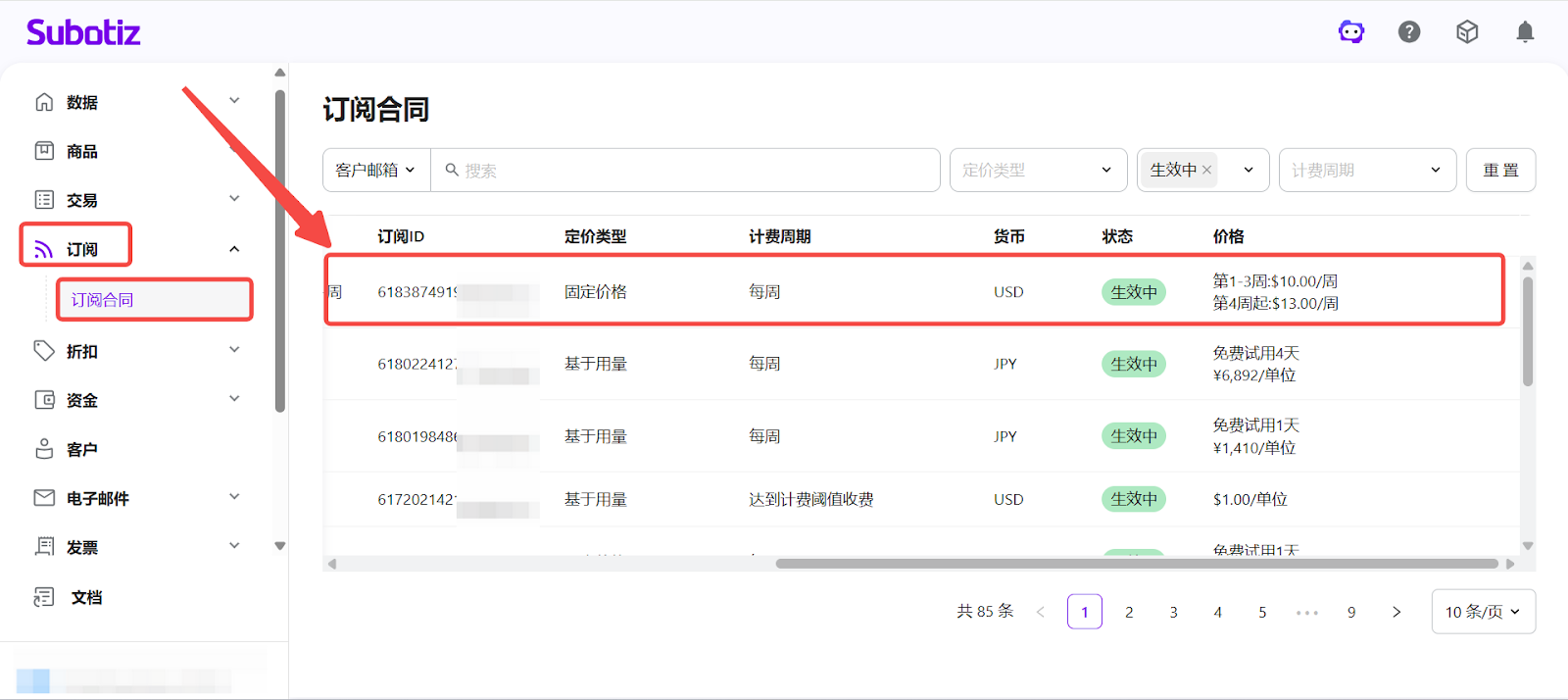Open the 客户邮箱 search type selector

pos(375,170)
